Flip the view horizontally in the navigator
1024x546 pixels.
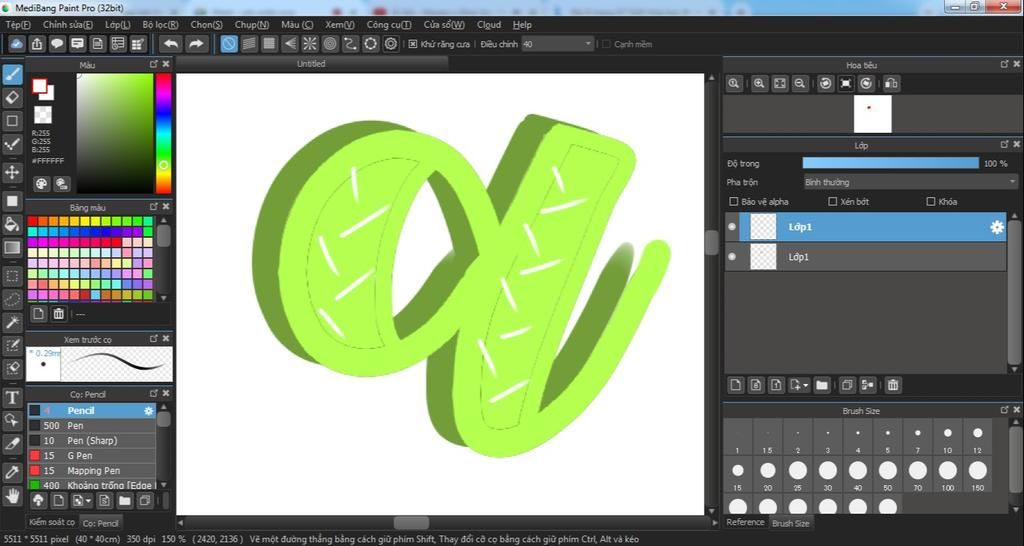(x=891, y=84)
